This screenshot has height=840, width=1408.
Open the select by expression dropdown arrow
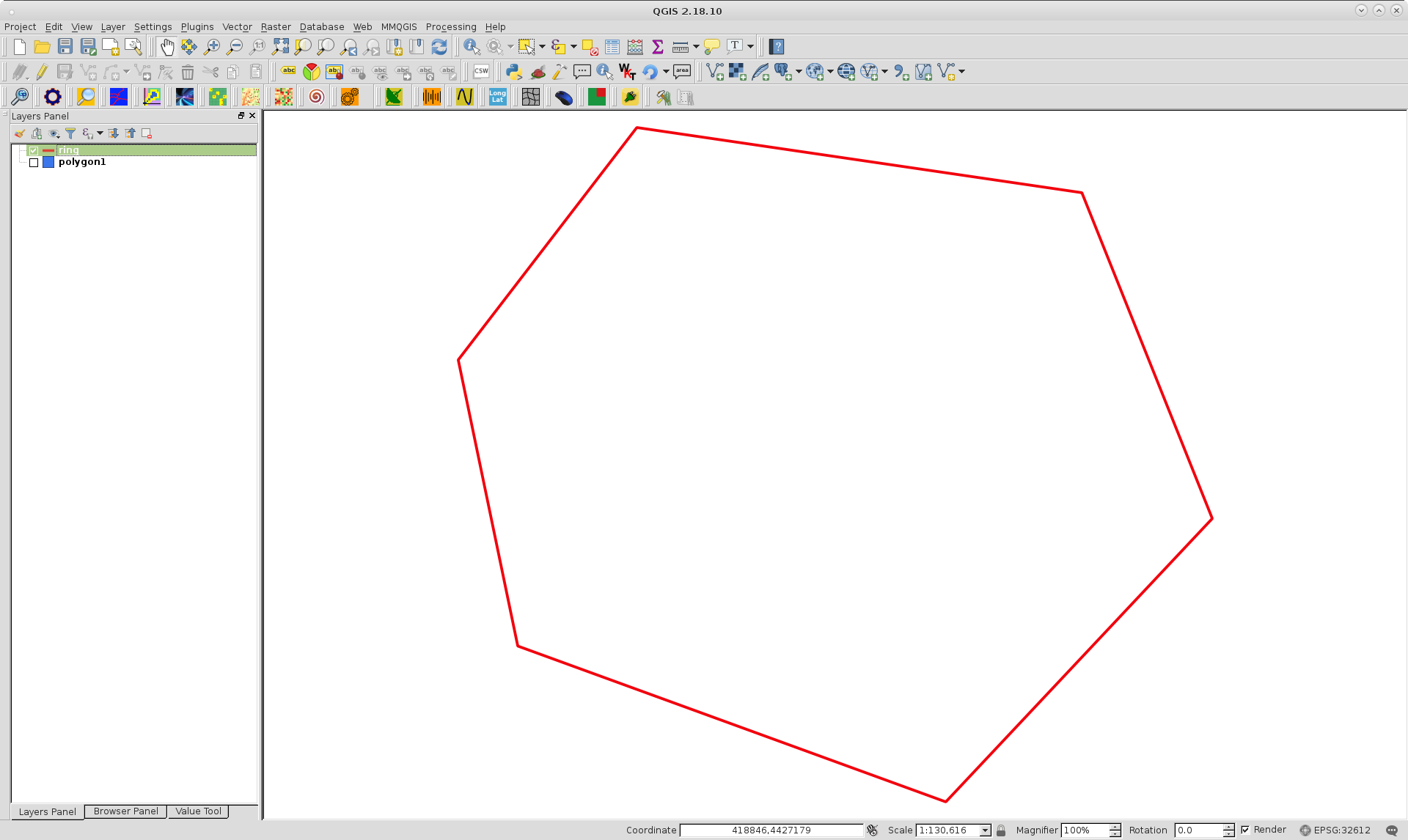[x=573, y=47]
